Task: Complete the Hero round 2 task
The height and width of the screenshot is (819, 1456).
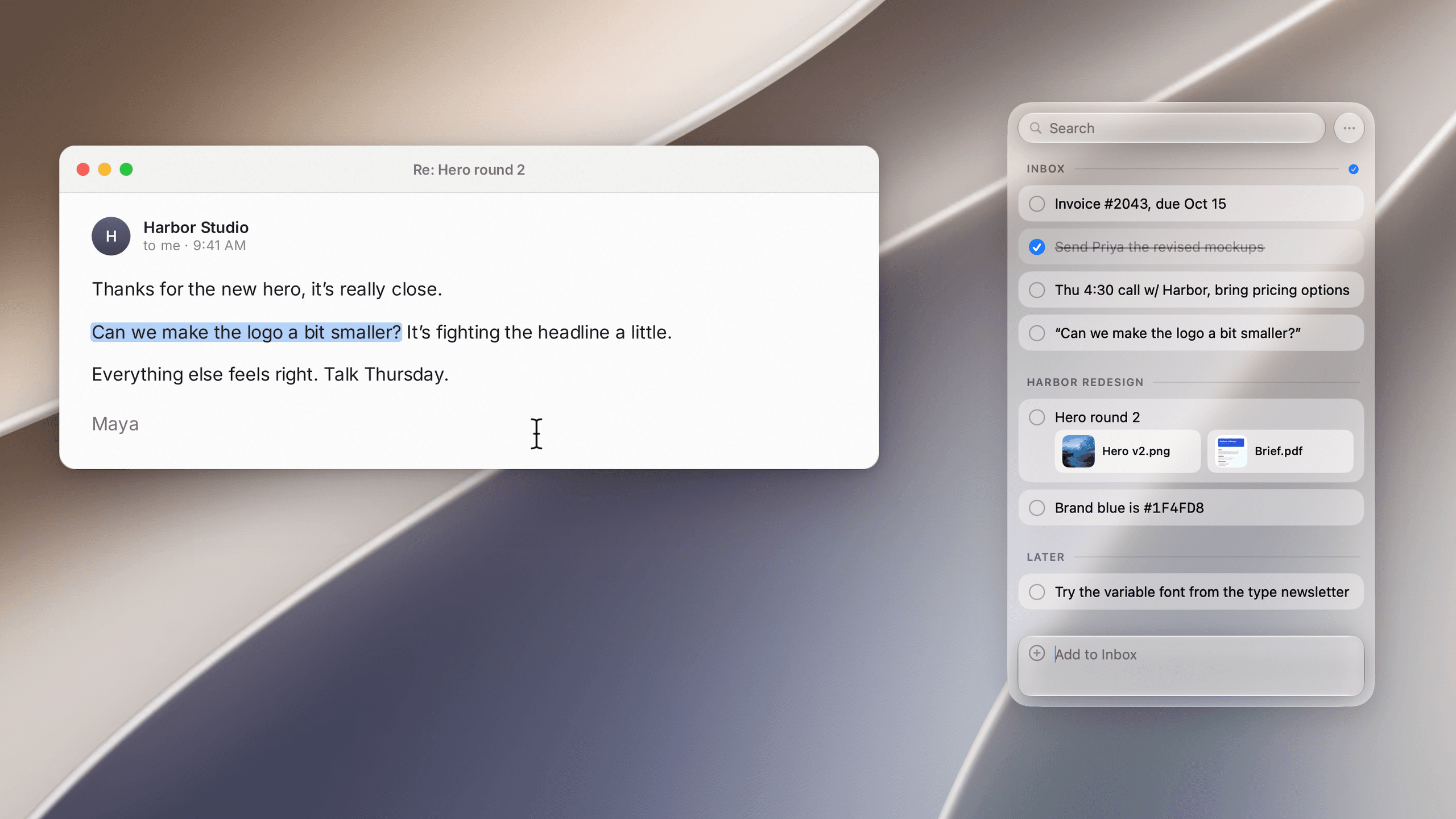Action: coord(1037,417)
